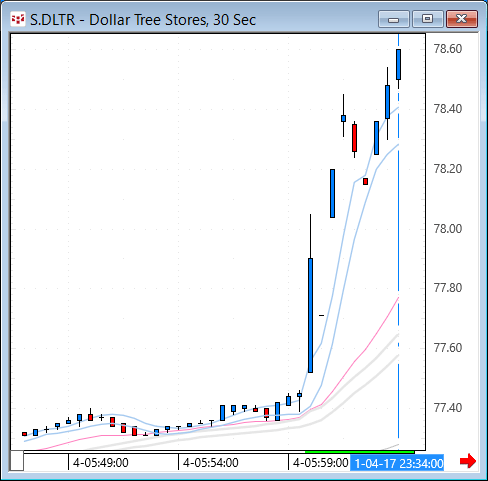Click the 4-05:49:00 time axis label
Image resolution: width=488 pixels, height=481 pixels.
101,463
